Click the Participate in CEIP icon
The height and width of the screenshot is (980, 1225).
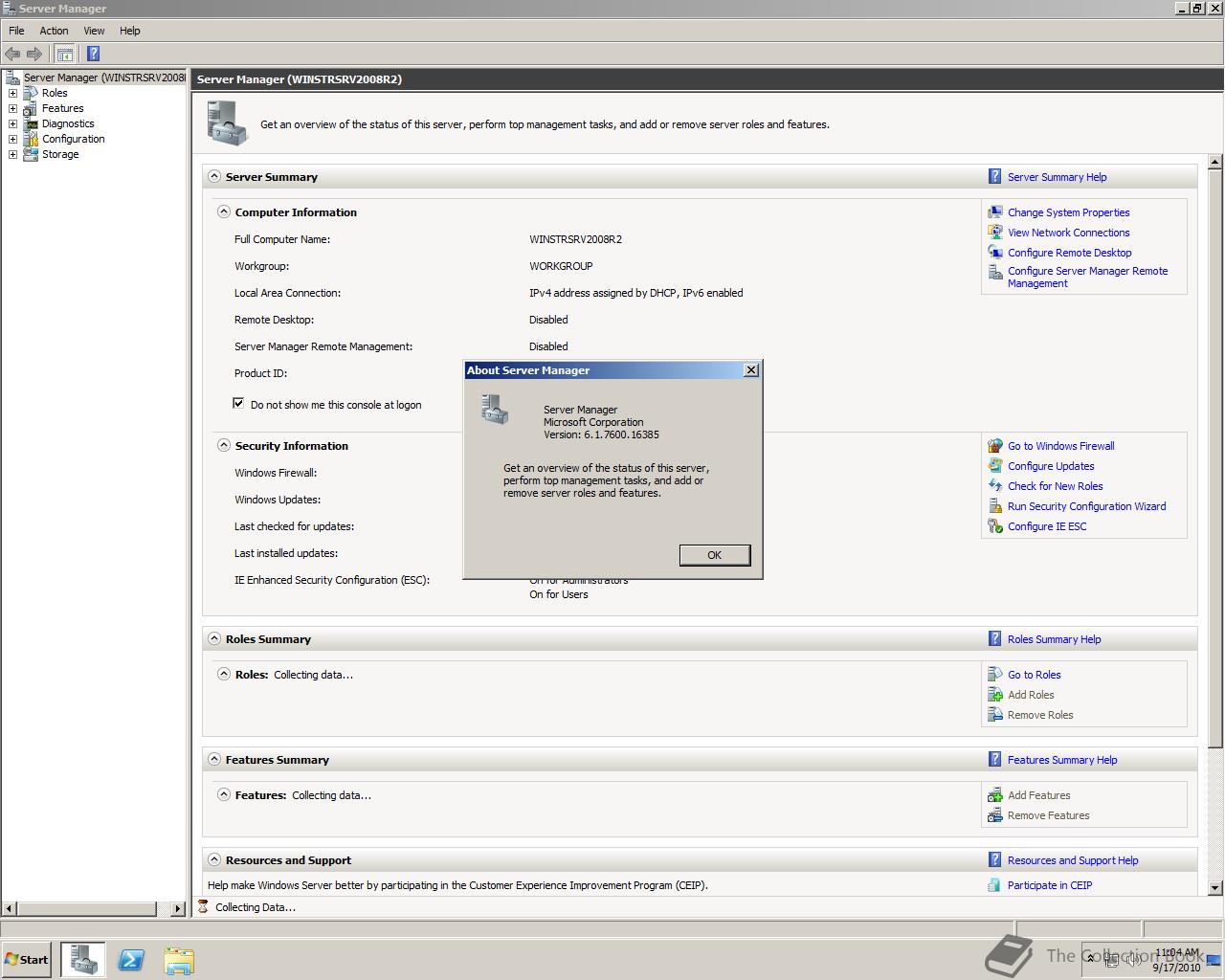995,885
